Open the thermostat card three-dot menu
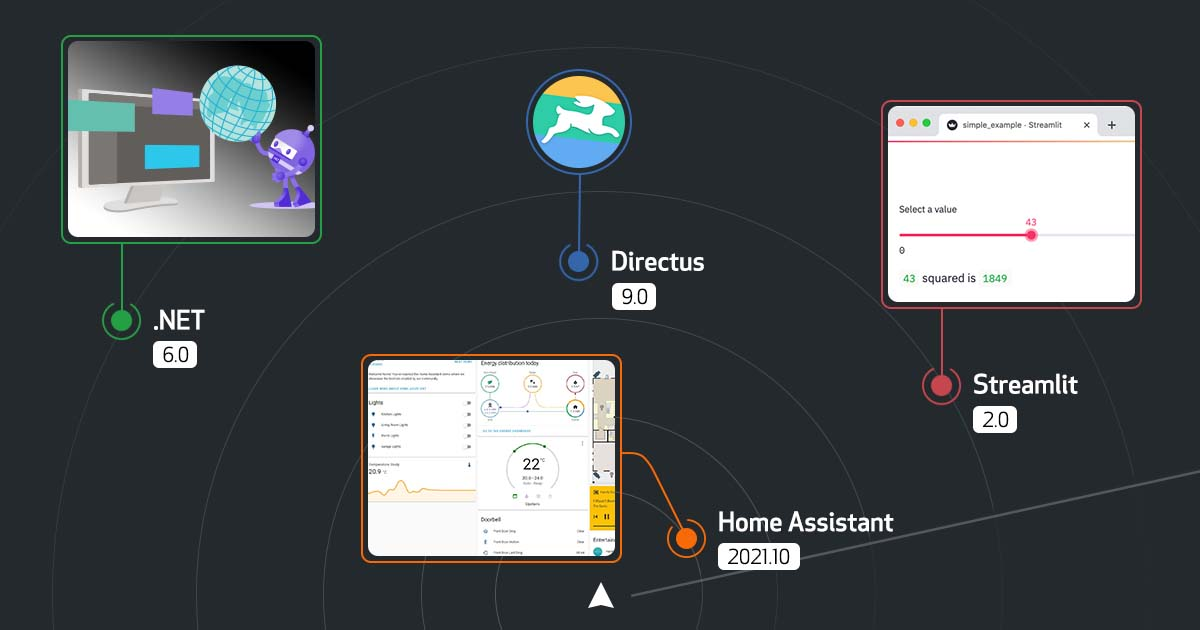This screenshot has width=1200, height=630. coord(583,443)
